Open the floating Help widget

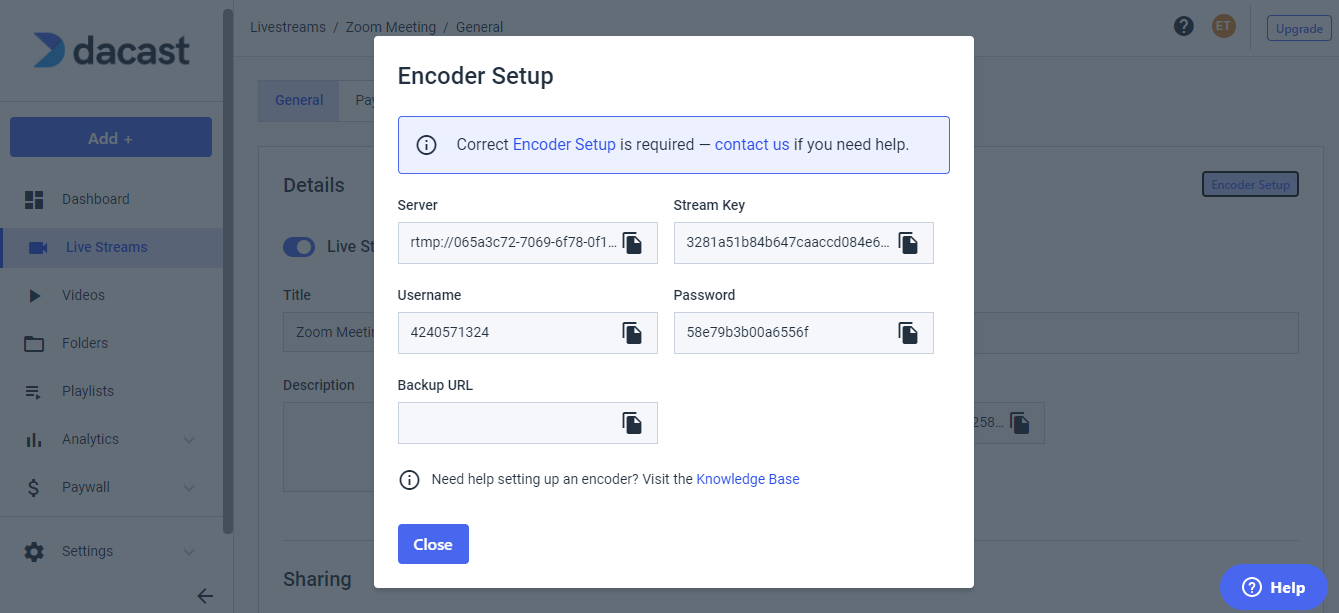point(1273,587)
